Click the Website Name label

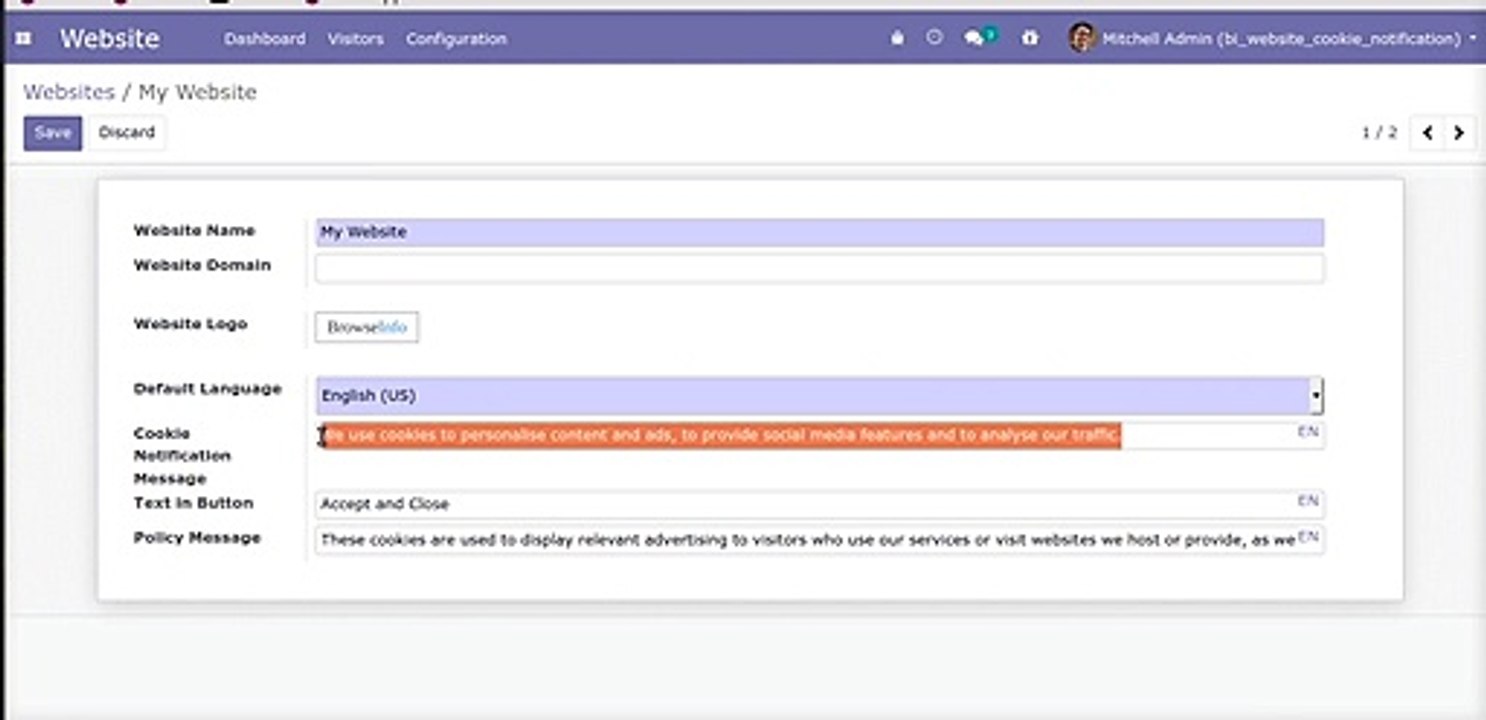(194, 230)
